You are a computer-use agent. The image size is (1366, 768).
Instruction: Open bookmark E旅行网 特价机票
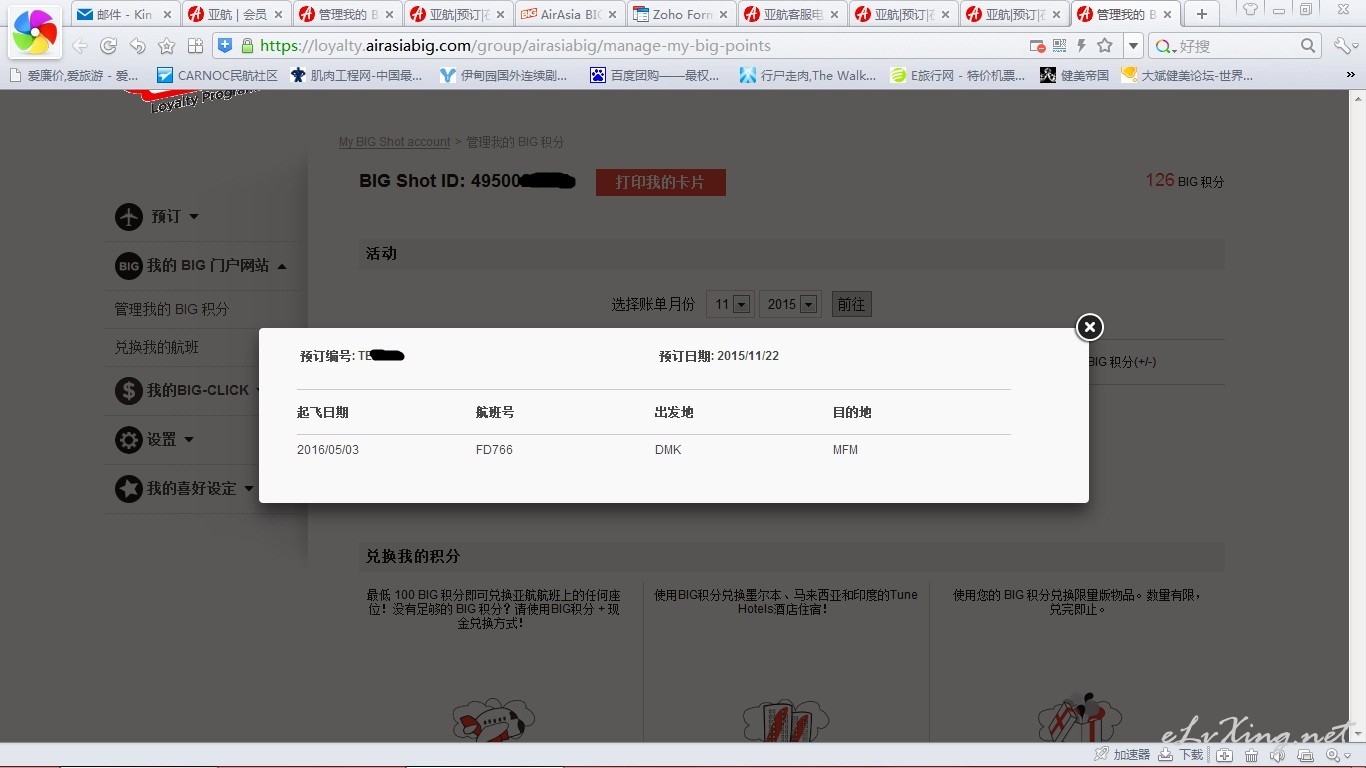(x=958, y=75)
